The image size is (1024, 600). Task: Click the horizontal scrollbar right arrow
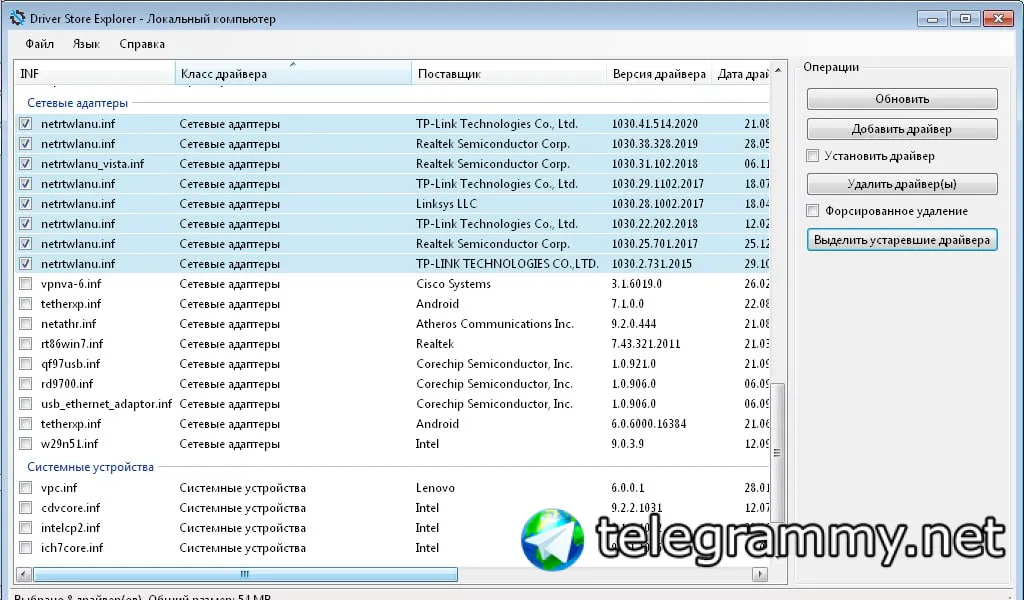pos(760,575)
